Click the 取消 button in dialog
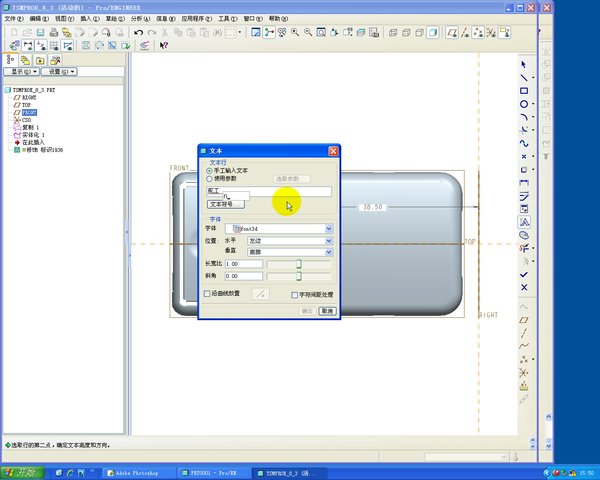600x480 pixels. pos(327,311)
